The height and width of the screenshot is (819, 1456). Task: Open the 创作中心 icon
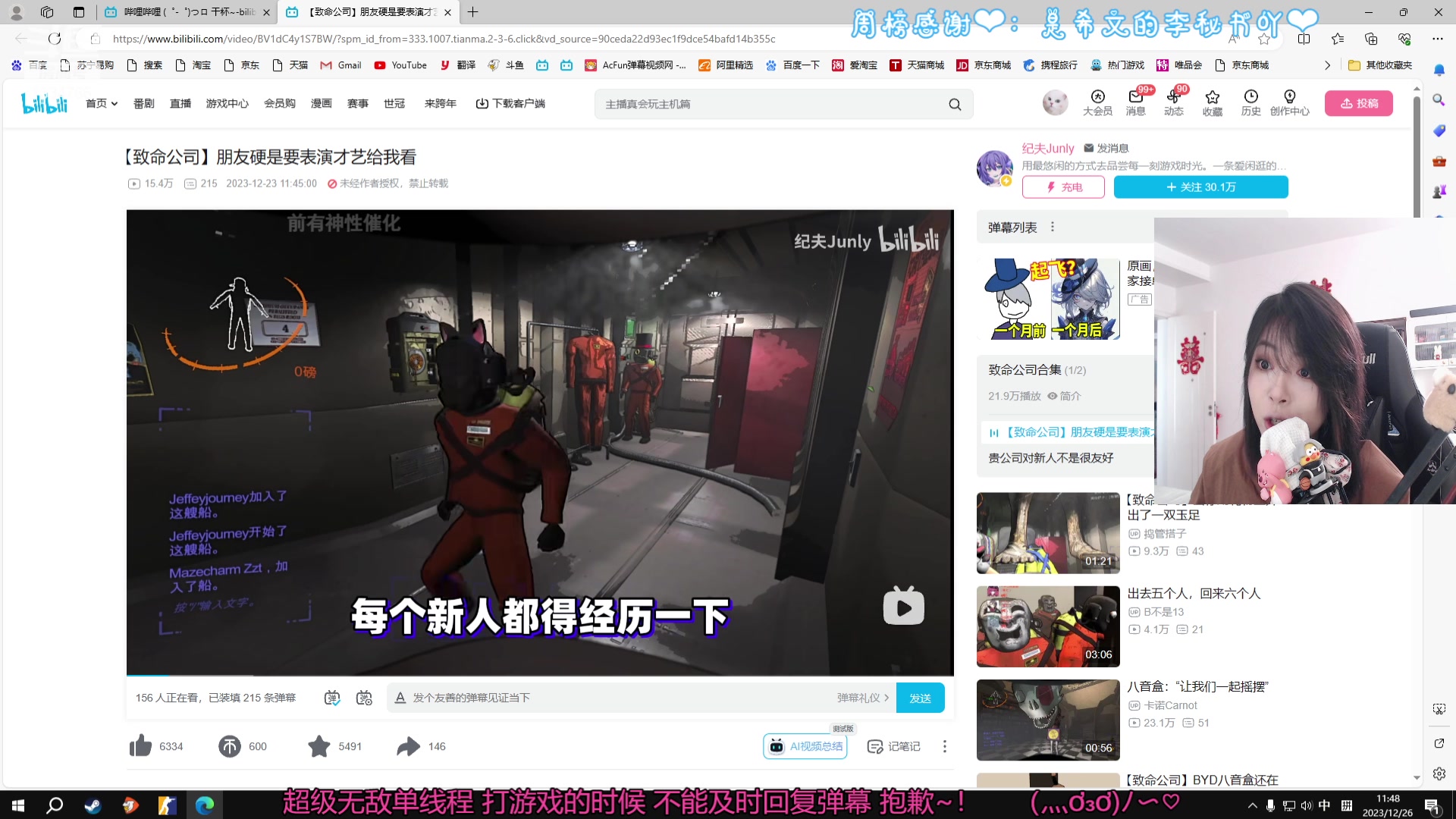[x=1289, y=103]
